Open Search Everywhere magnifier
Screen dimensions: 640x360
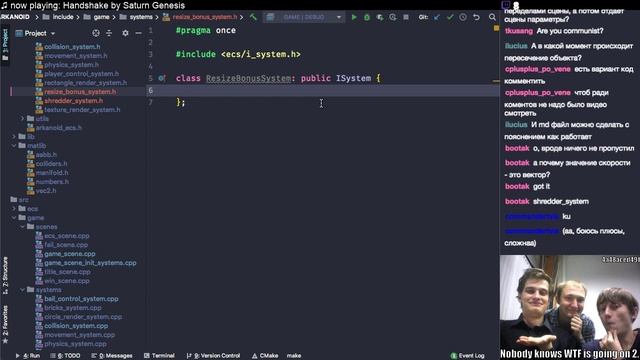[x=492, y=17]
